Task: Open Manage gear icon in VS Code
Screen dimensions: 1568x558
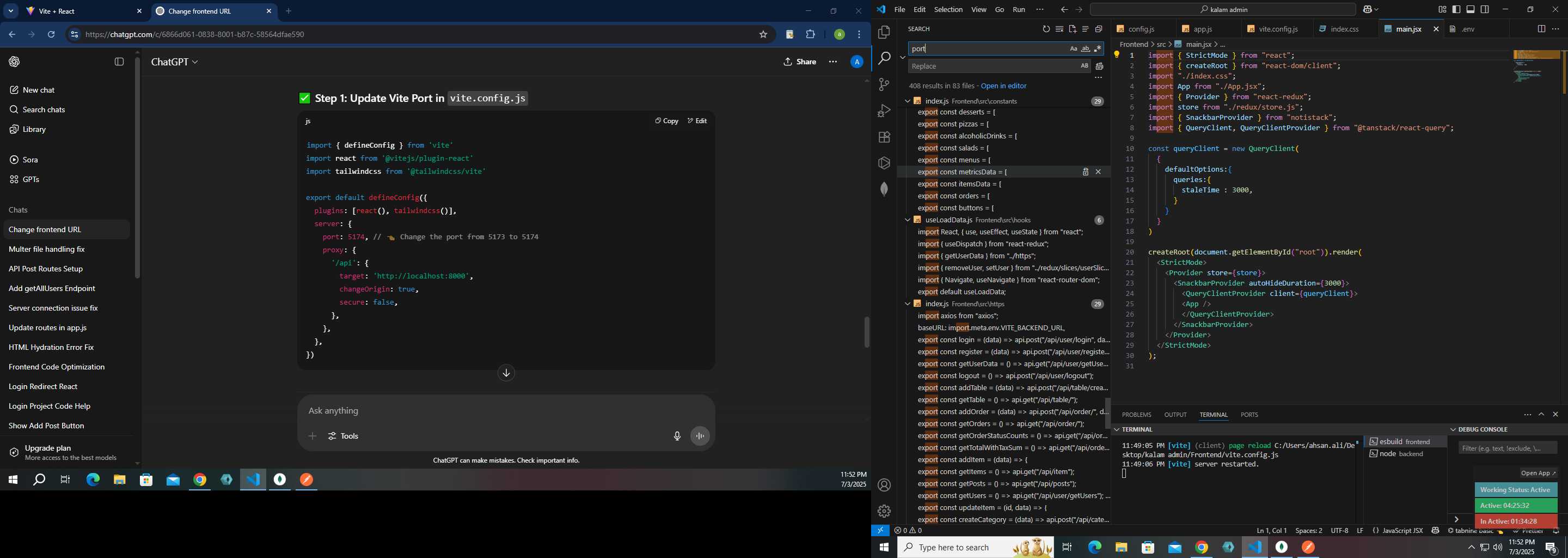Action: pyautogui.click(x=884, y=511)
